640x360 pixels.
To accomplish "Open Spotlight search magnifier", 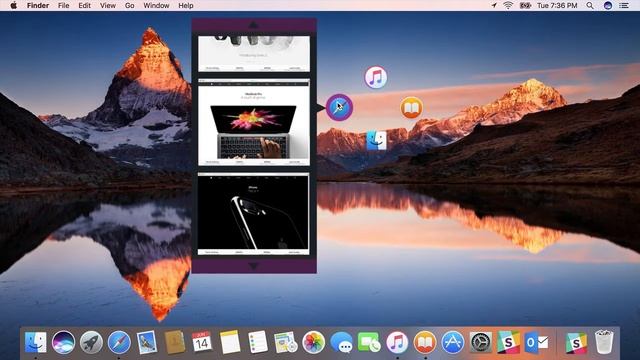I will [590, 5].
